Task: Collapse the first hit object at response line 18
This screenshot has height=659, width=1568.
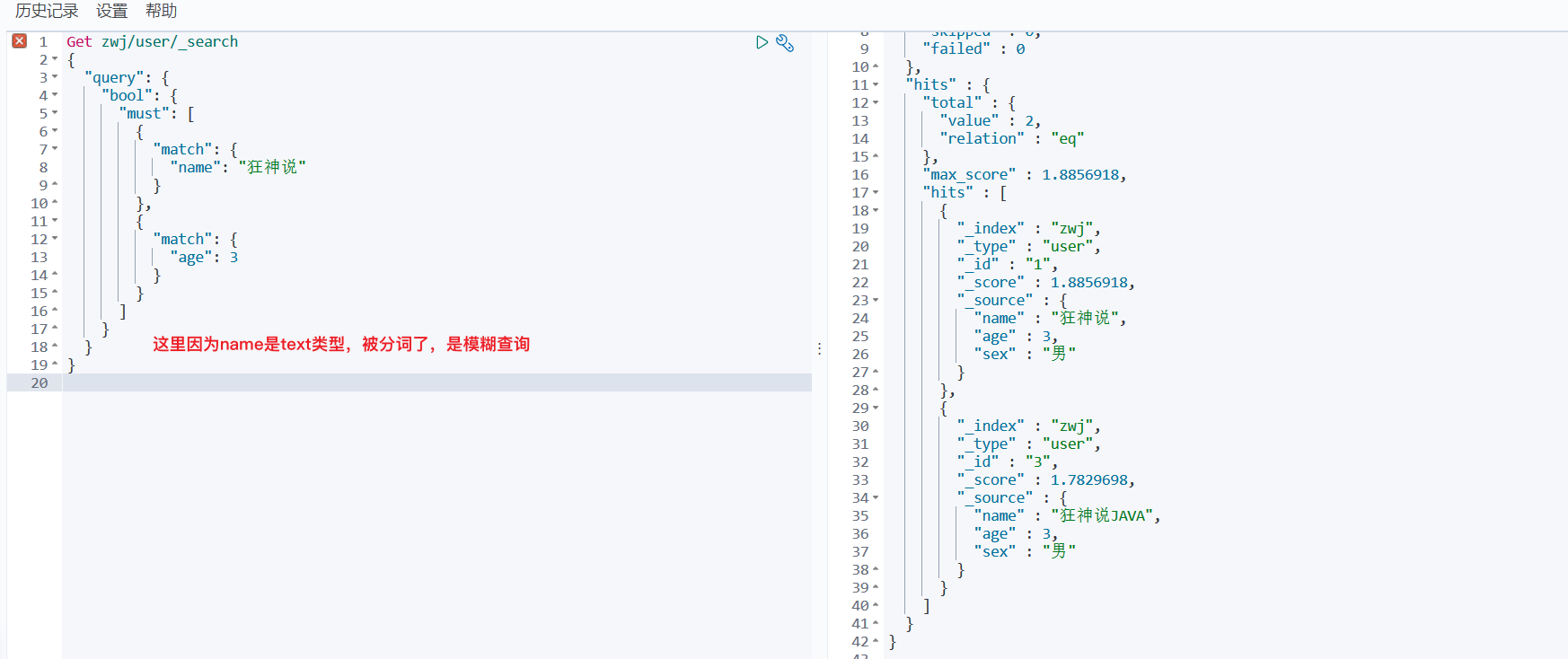Action: pyautogui.click(x=876, y=210)
